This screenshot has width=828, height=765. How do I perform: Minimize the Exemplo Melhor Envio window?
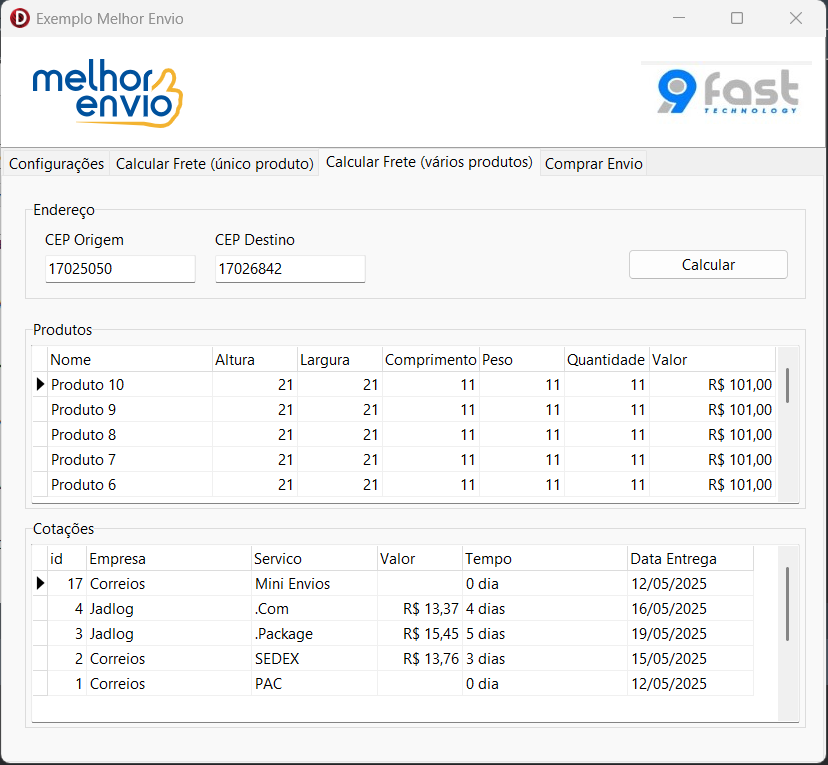click(x=679, y=18)
